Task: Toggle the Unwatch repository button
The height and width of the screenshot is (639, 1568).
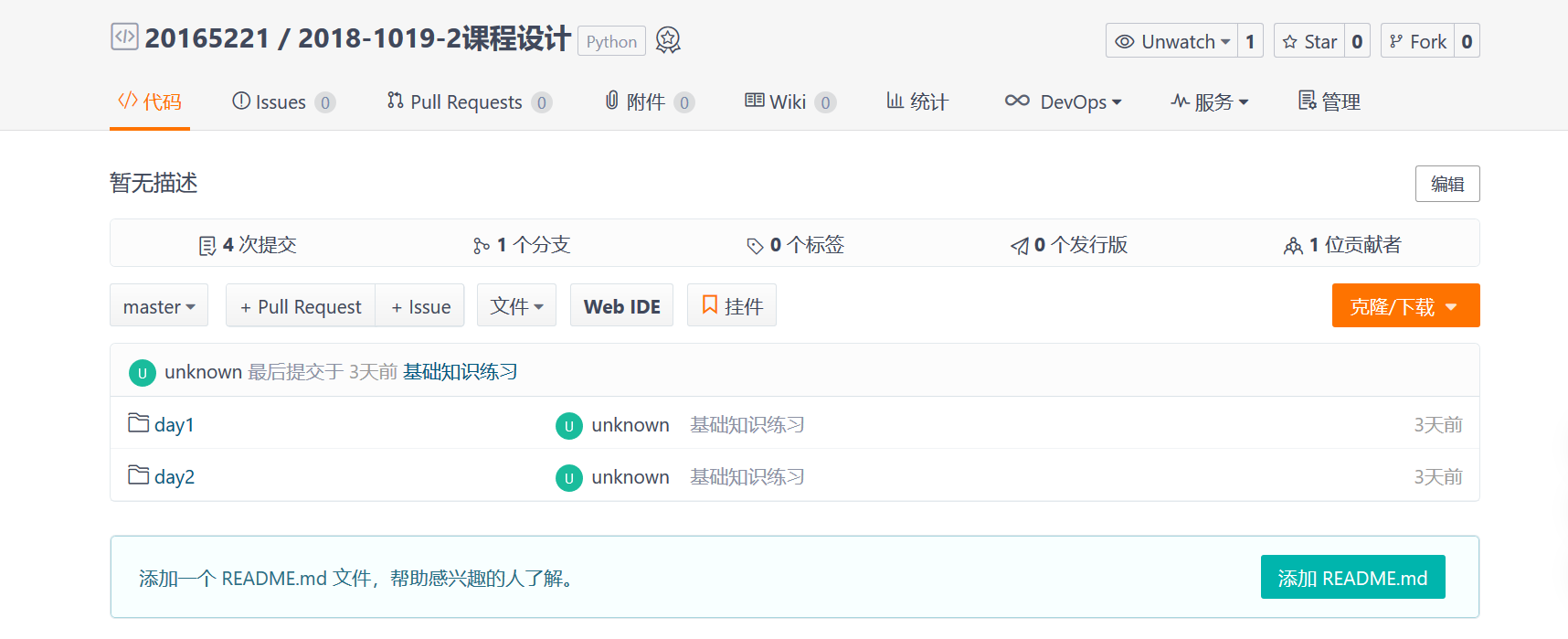Action: (1172, 41)
